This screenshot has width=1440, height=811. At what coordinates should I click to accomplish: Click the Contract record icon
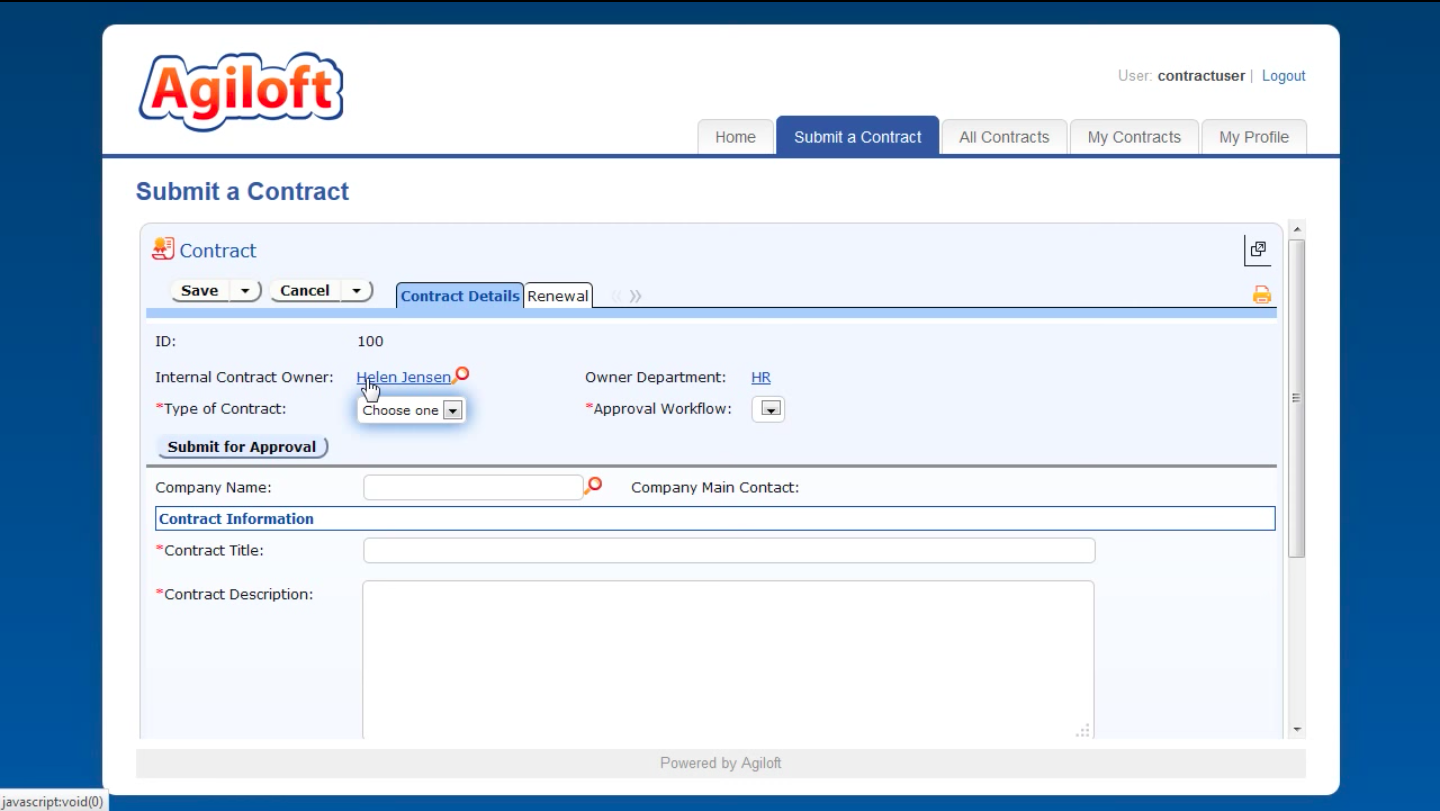click(163, 249)
